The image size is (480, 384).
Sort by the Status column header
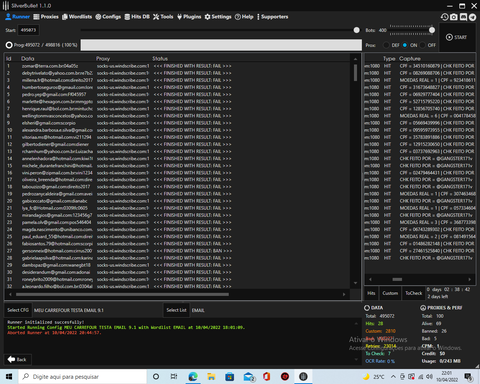(x=160, y=58)
